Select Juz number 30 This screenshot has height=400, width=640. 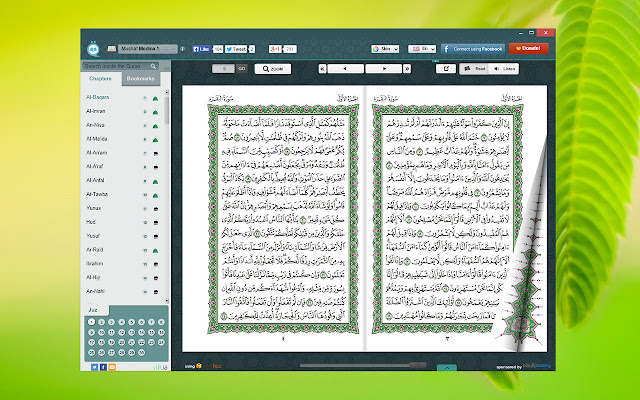(141, 352)
